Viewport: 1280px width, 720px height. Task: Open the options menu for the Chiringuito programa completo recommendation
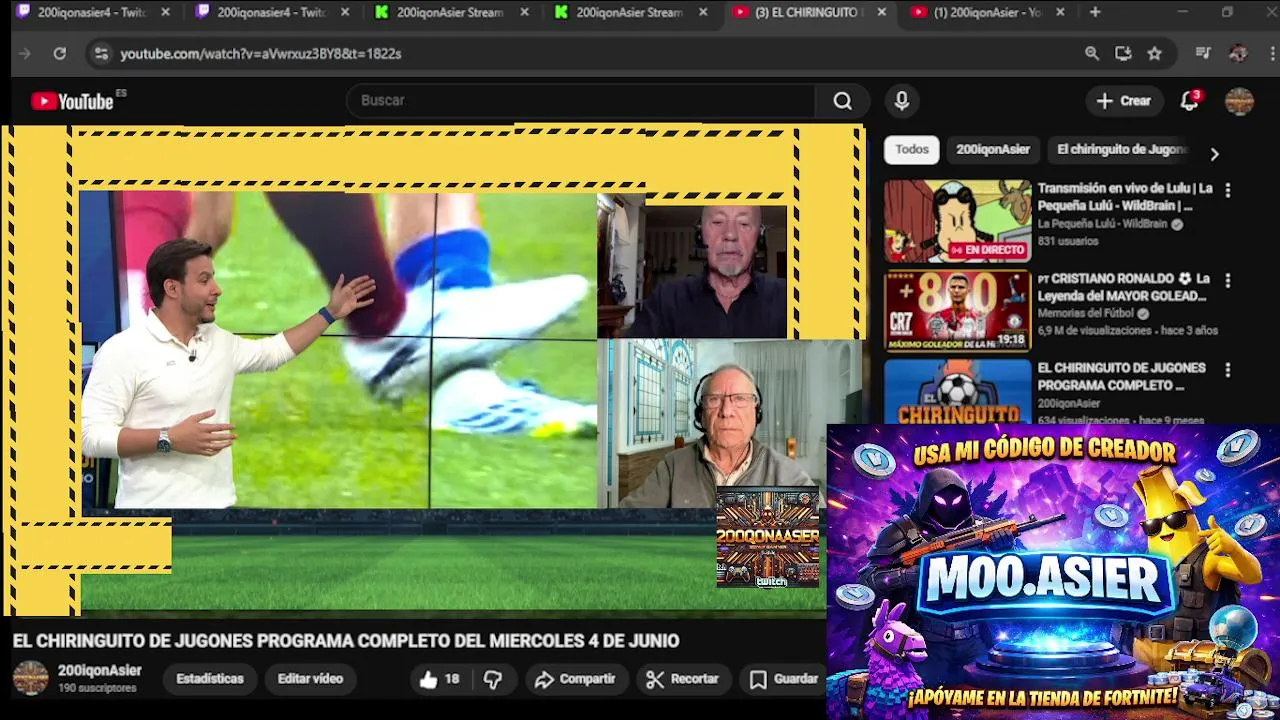click(x=1228, y=369)
